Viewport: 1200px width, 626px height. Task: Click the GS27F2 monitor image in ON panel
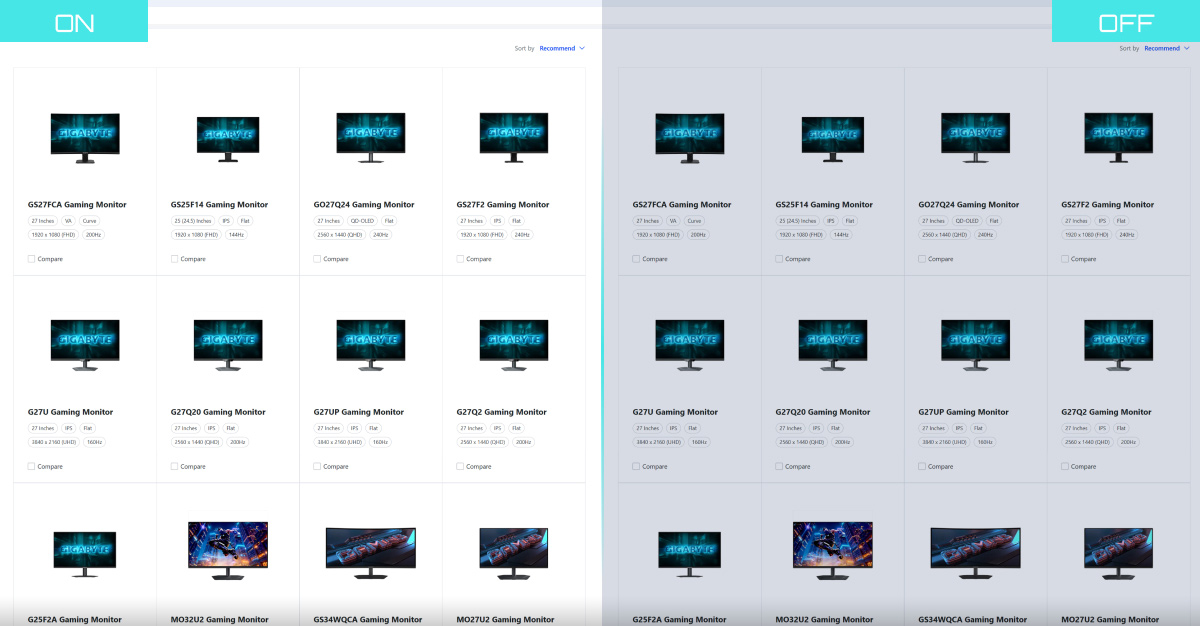point(514,137)
